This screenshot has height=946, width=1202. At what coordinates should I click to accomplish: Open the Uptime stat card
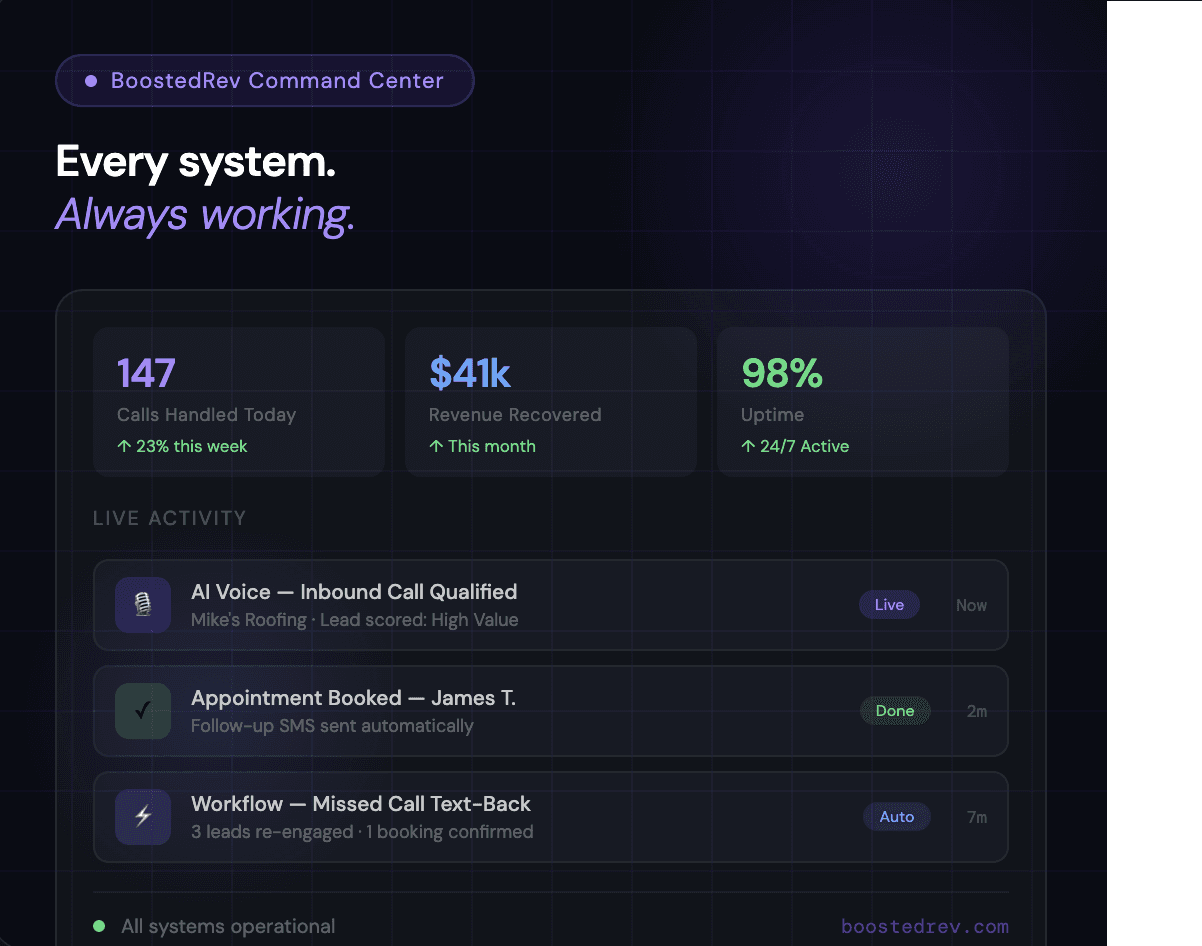(x=863, y=401)
